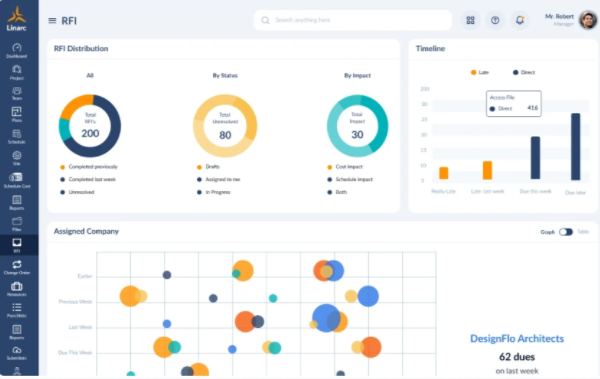Open the hamburger menu beside RFI title
This screenshot has height=379, width=600.
pyautogui.click(x=52, y=21)
